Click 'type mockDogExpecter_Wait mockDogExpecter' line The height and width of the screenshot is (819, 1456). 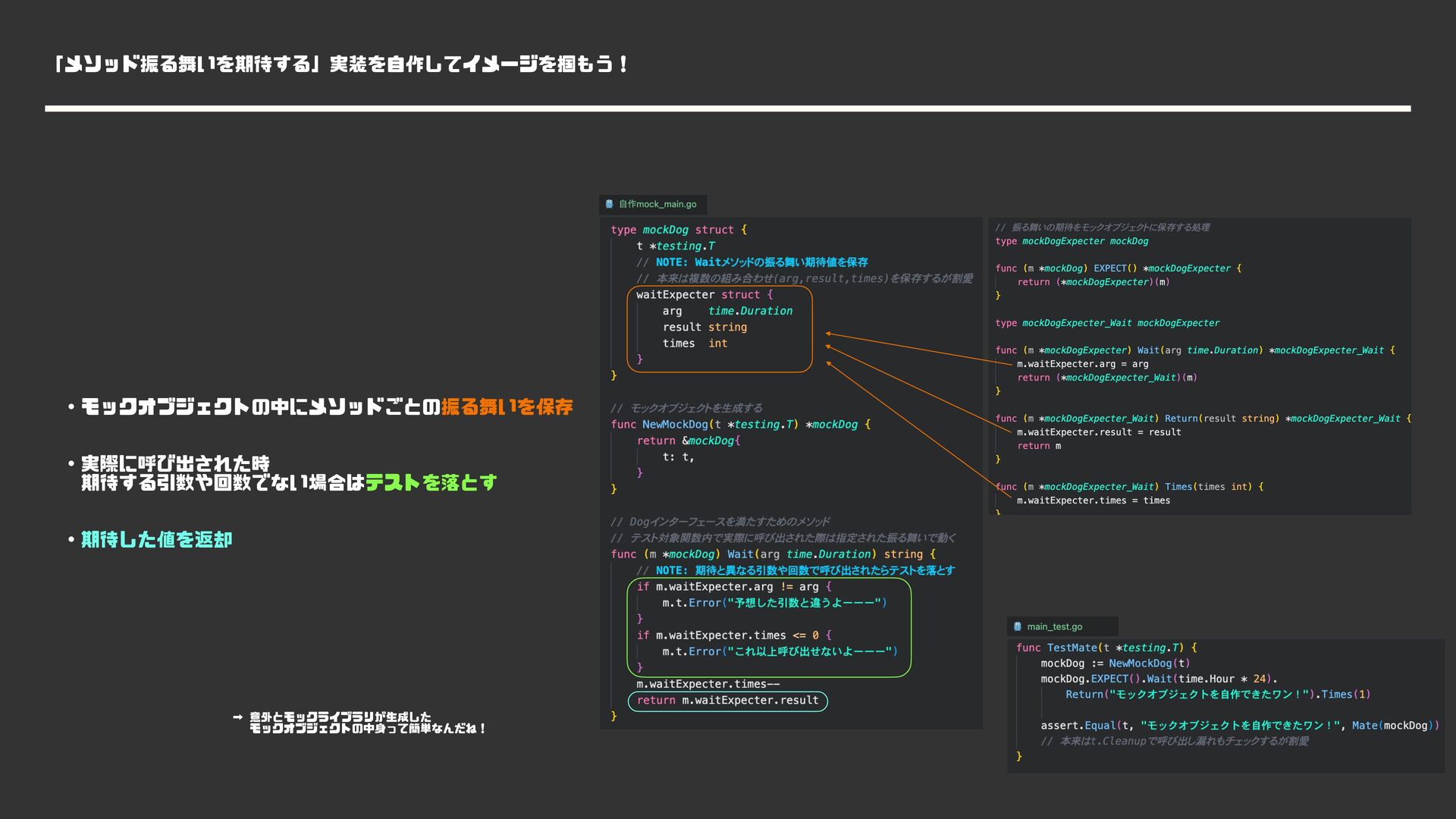[x=1107, y=323]
